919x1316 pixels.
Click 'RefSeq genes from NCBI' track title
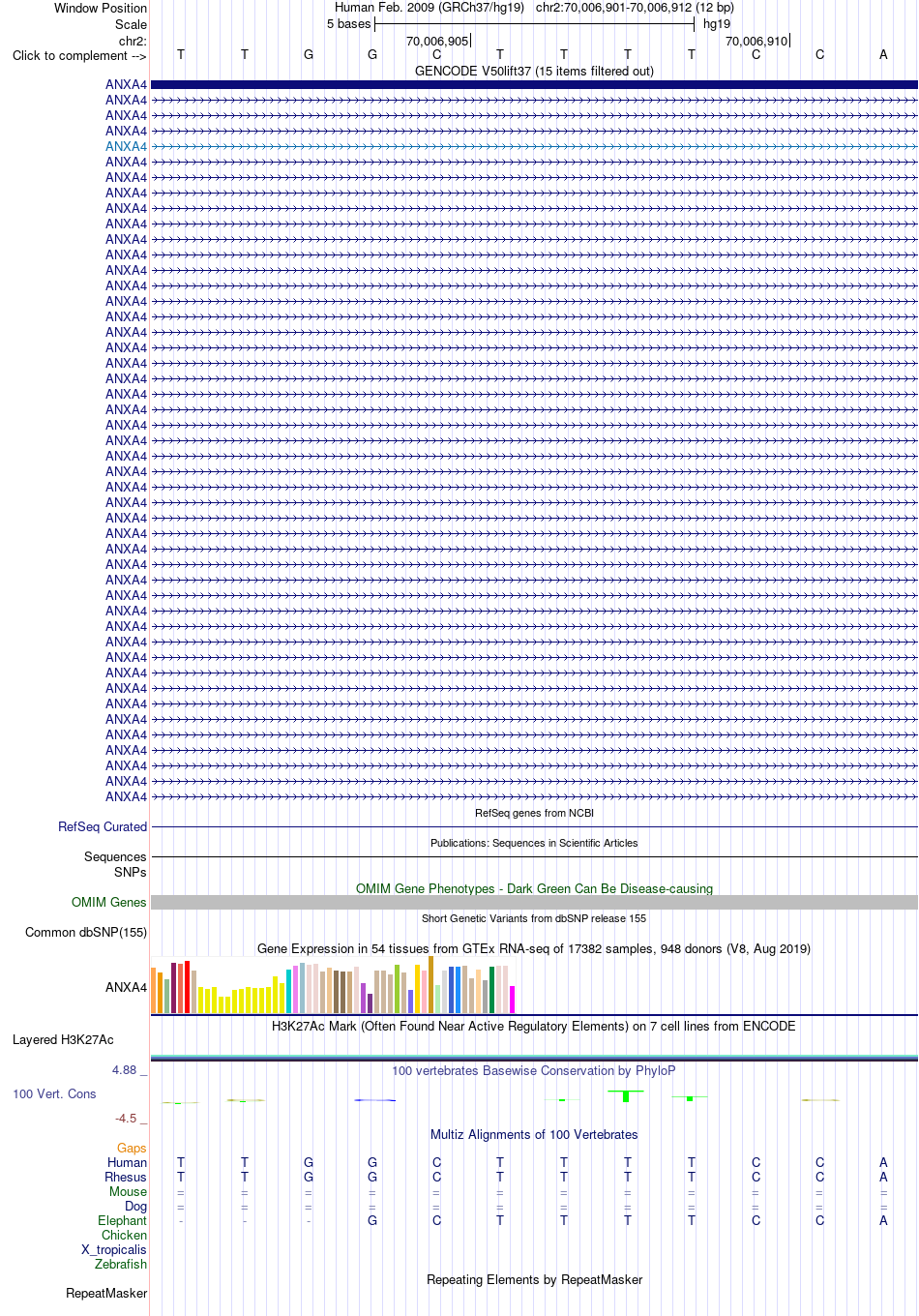[x=534, y=813]
